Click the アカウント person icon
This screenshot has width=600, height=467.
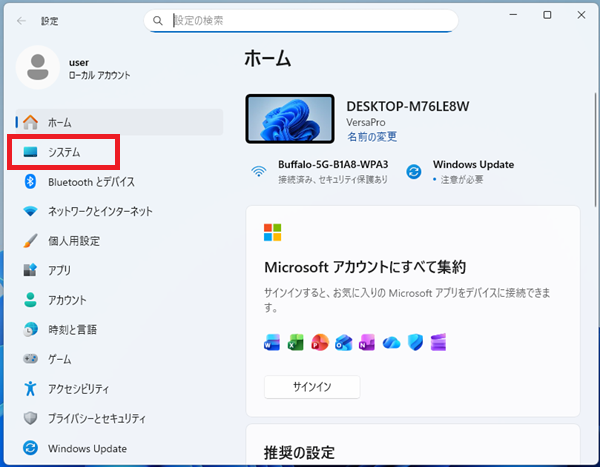tap(30, 300)
